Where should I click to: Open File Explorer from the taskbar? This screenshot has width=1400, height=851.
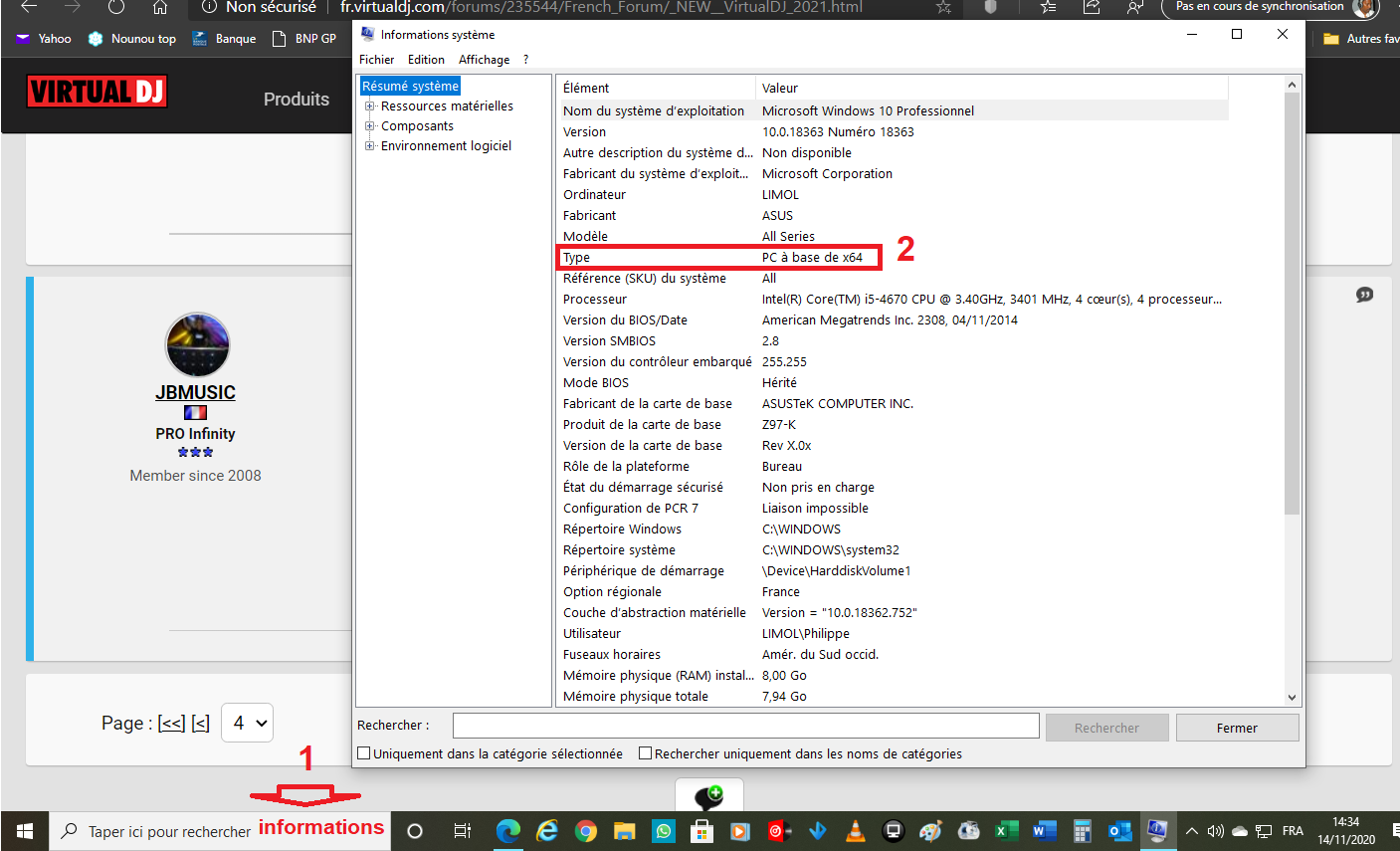coord(625,831)
